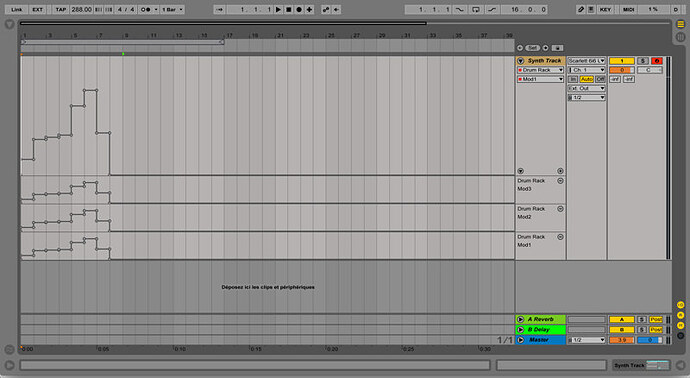Select the Synth Track title bar
The image size is (690, 378).
coord(541,61)
